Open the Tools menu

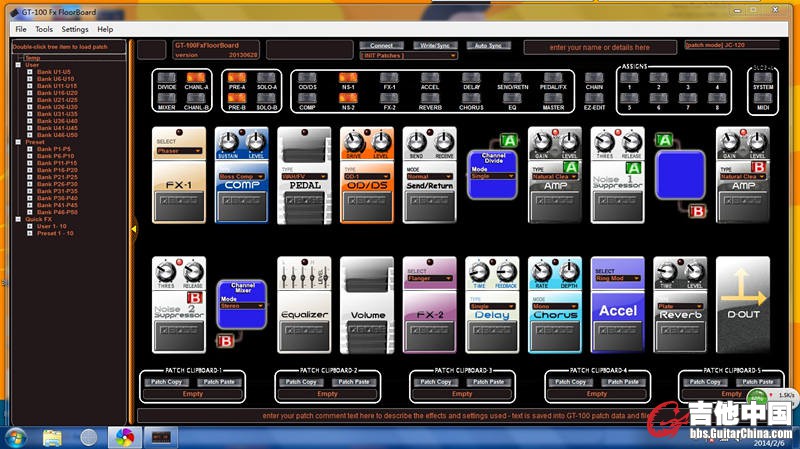pos(44,29)
